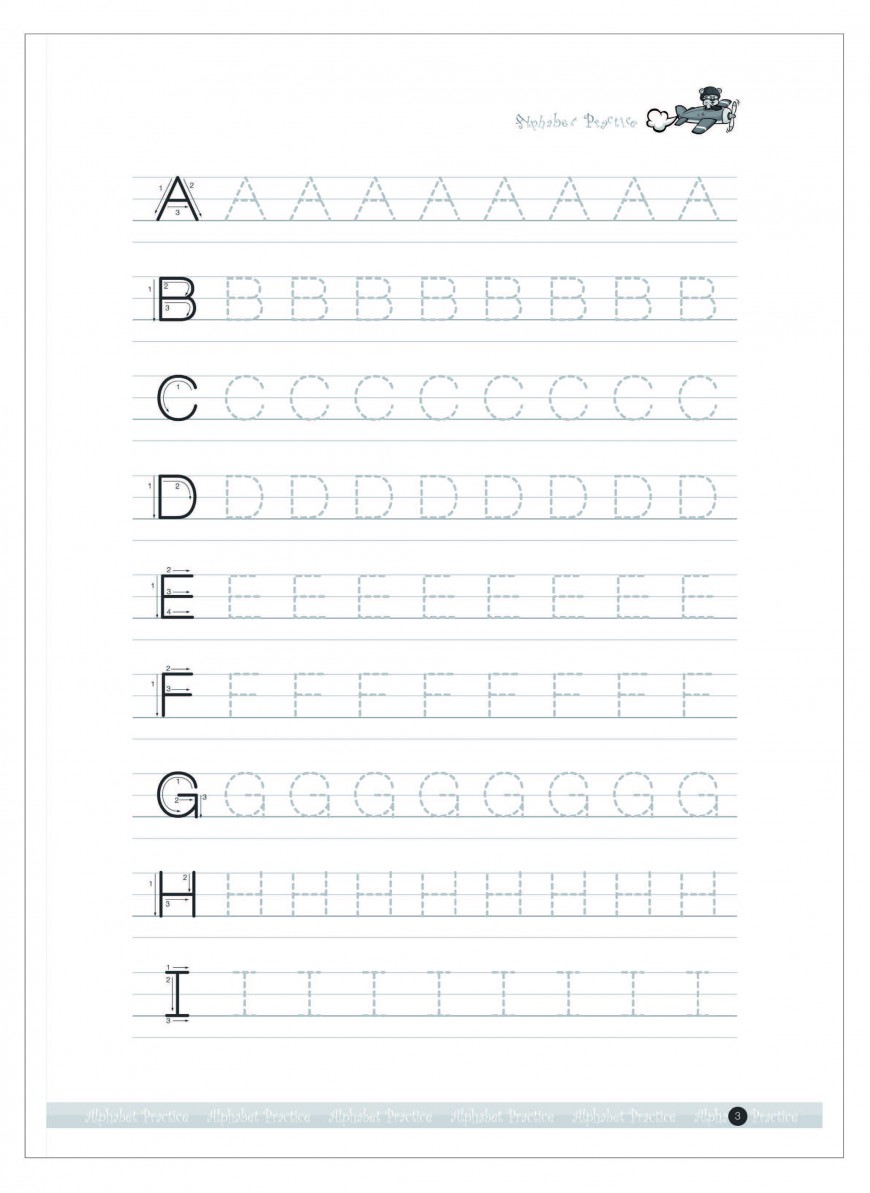Click the solid black letter F
This screenshot has width=870, height=1193.
(176, 694)
